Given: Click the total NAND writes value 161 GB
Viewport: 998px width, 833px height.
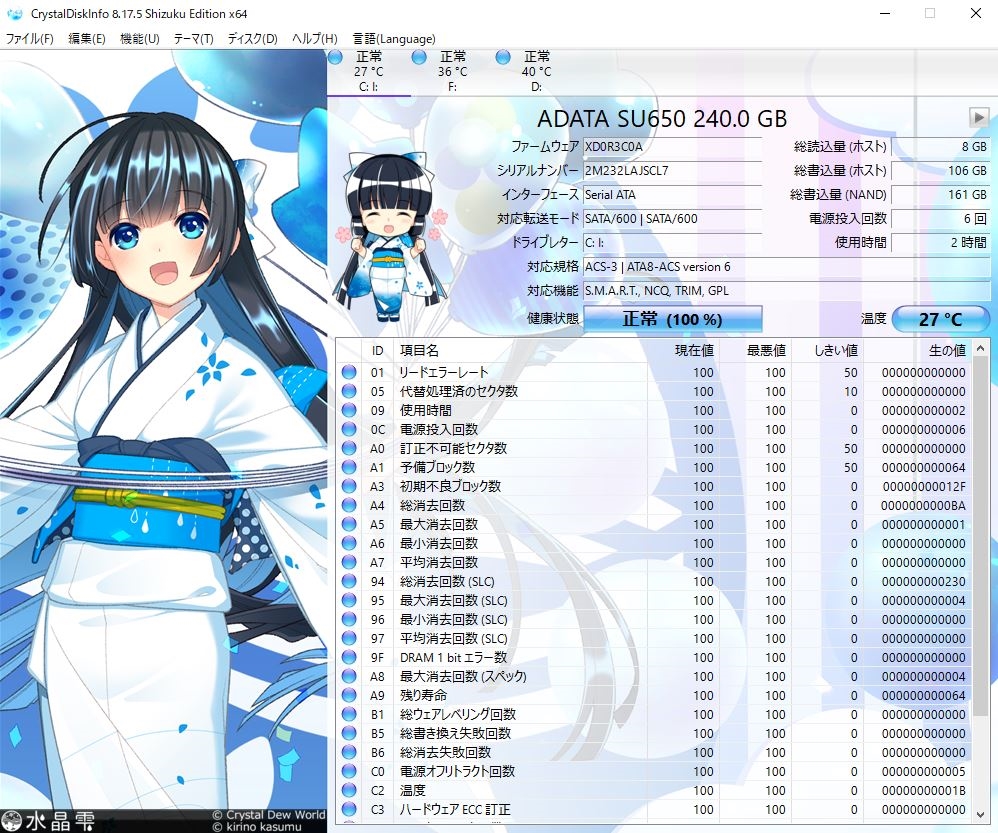Looking at the screenshot, I should (x=940, y=195).
